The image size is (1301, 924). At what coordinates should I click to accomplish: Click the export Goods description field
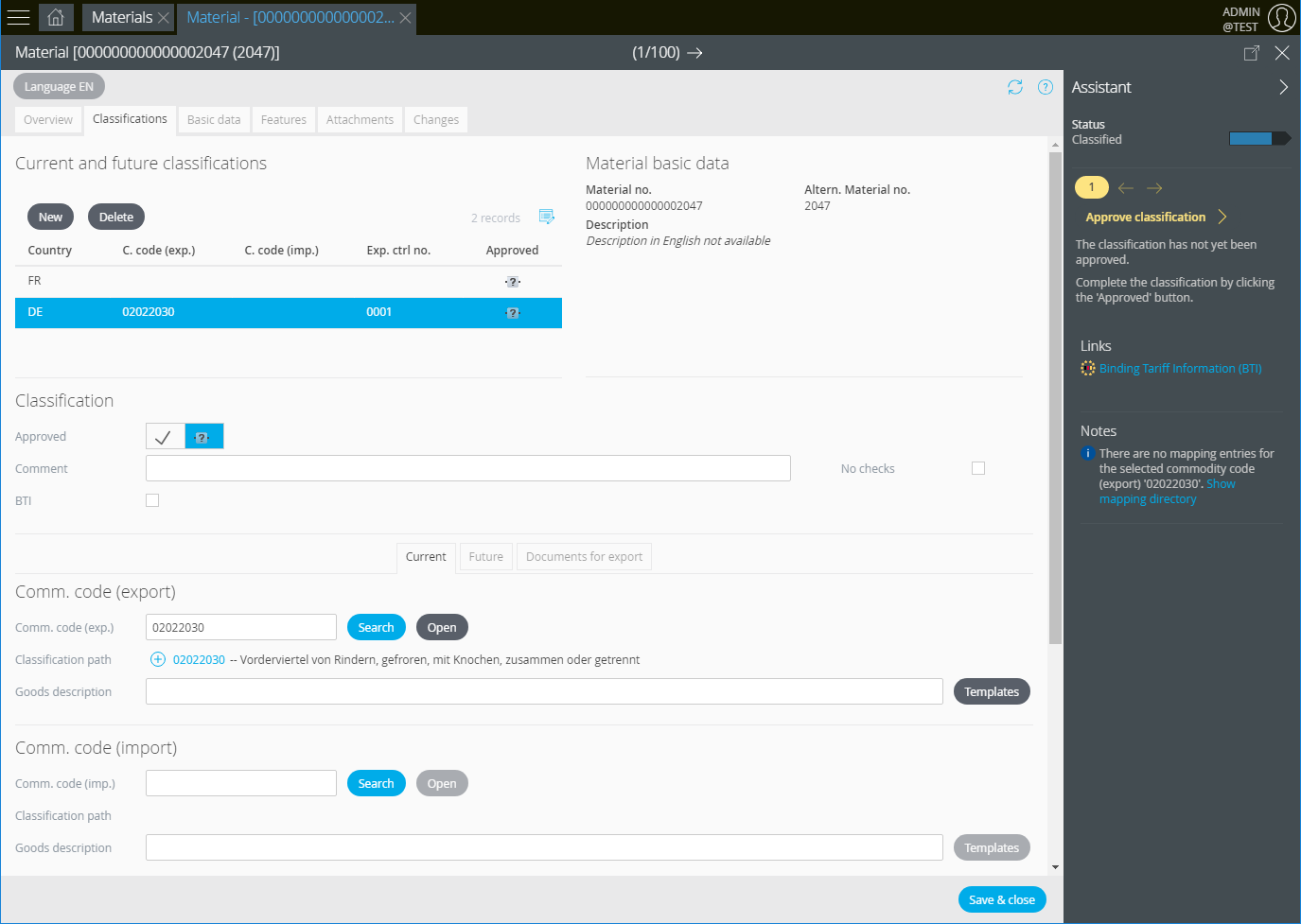(x=544, y=691)
